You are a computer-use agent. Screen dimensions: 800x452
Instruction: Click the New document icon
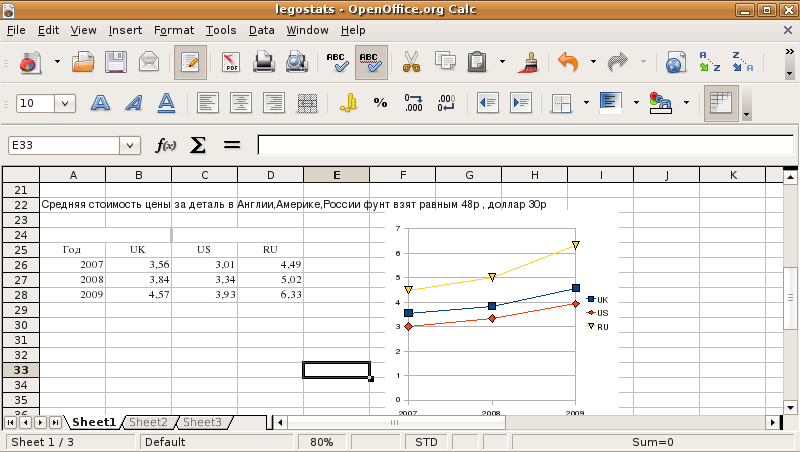(31, 62)
